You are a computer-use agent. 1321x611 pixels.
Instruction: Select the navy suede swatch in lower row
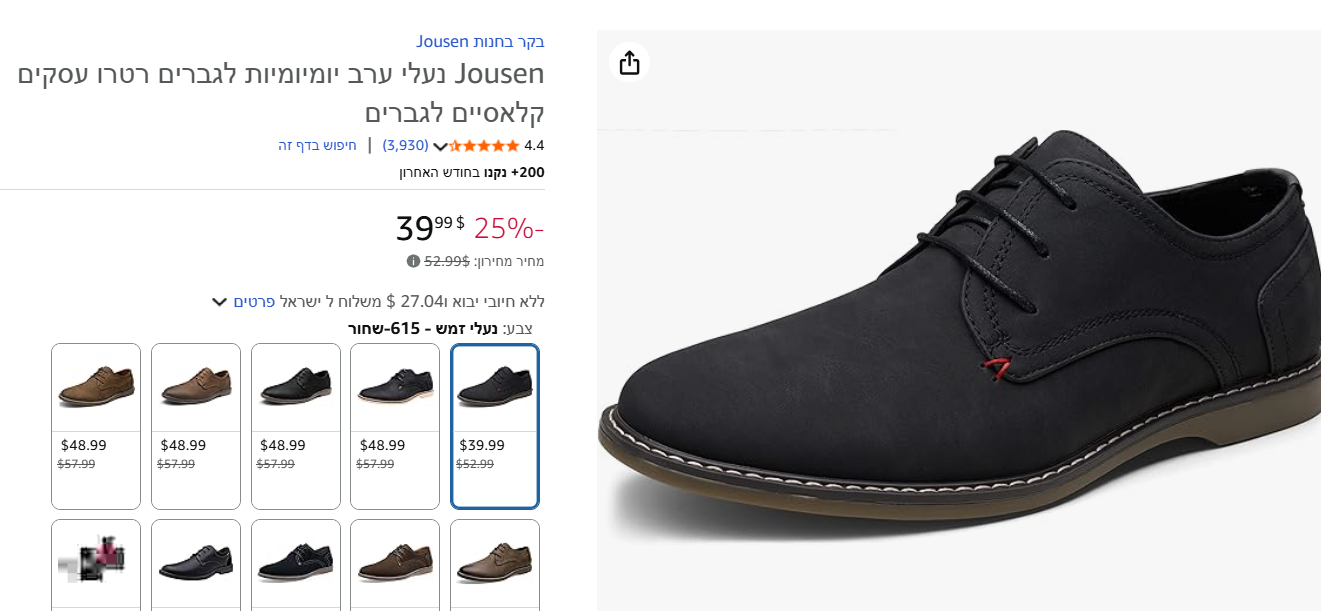coord(295,563)
